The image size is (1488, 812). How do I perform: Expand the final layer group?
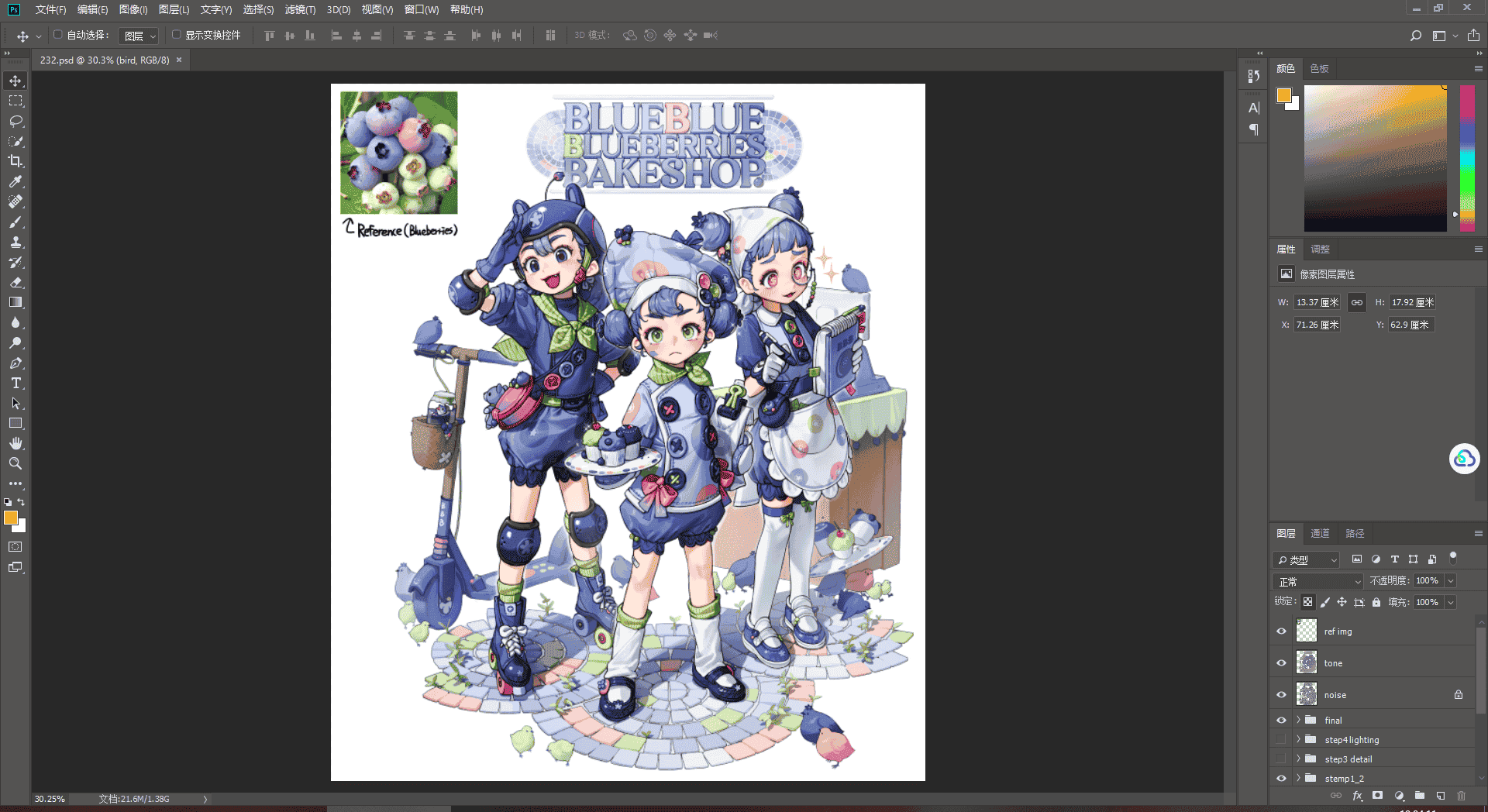(1298, 720)
